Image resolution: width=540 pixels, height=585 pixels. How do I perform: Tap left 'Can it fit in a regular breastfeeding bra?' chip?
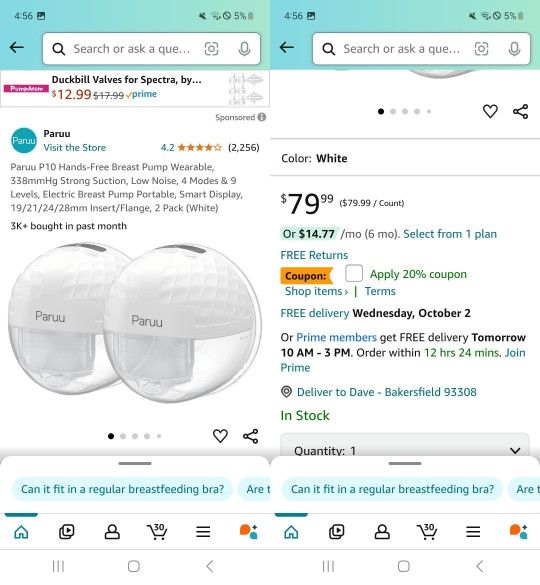point(122,489)
